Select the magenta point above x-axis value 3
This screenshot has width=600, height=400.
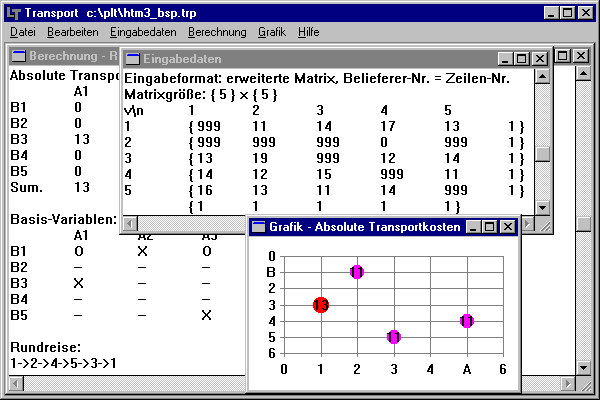tap(394, 337)
